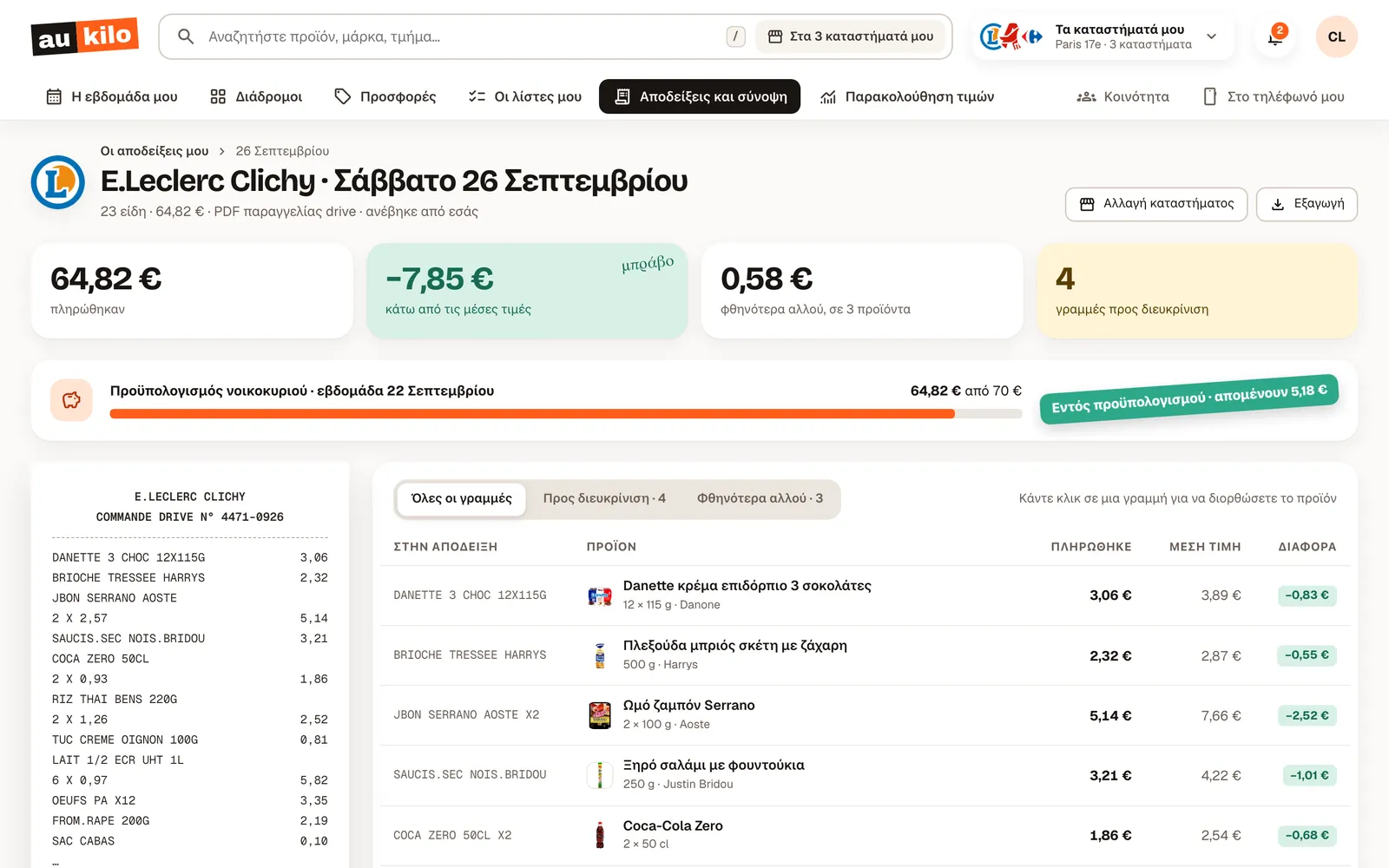
Task: Open the CL user avatar menu
Action: pyautogui.click(x=1336, y=36)
